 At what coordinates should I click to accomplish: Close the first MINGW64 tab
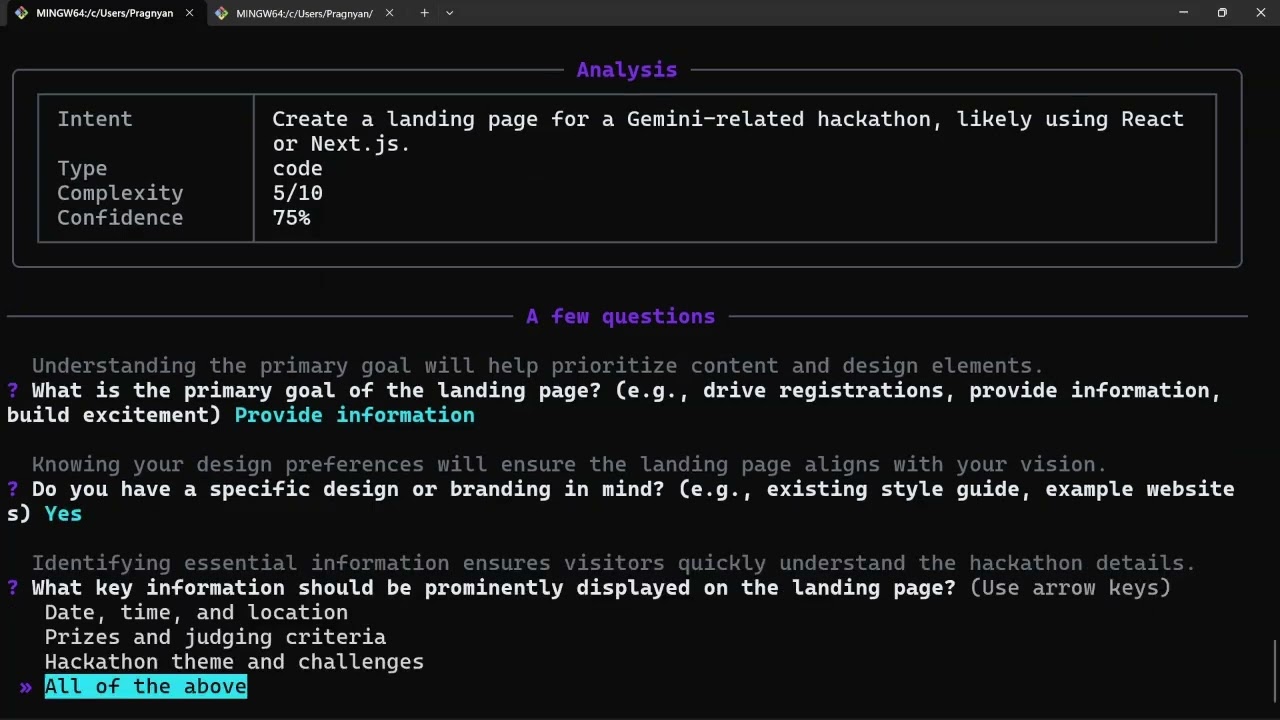189,13
